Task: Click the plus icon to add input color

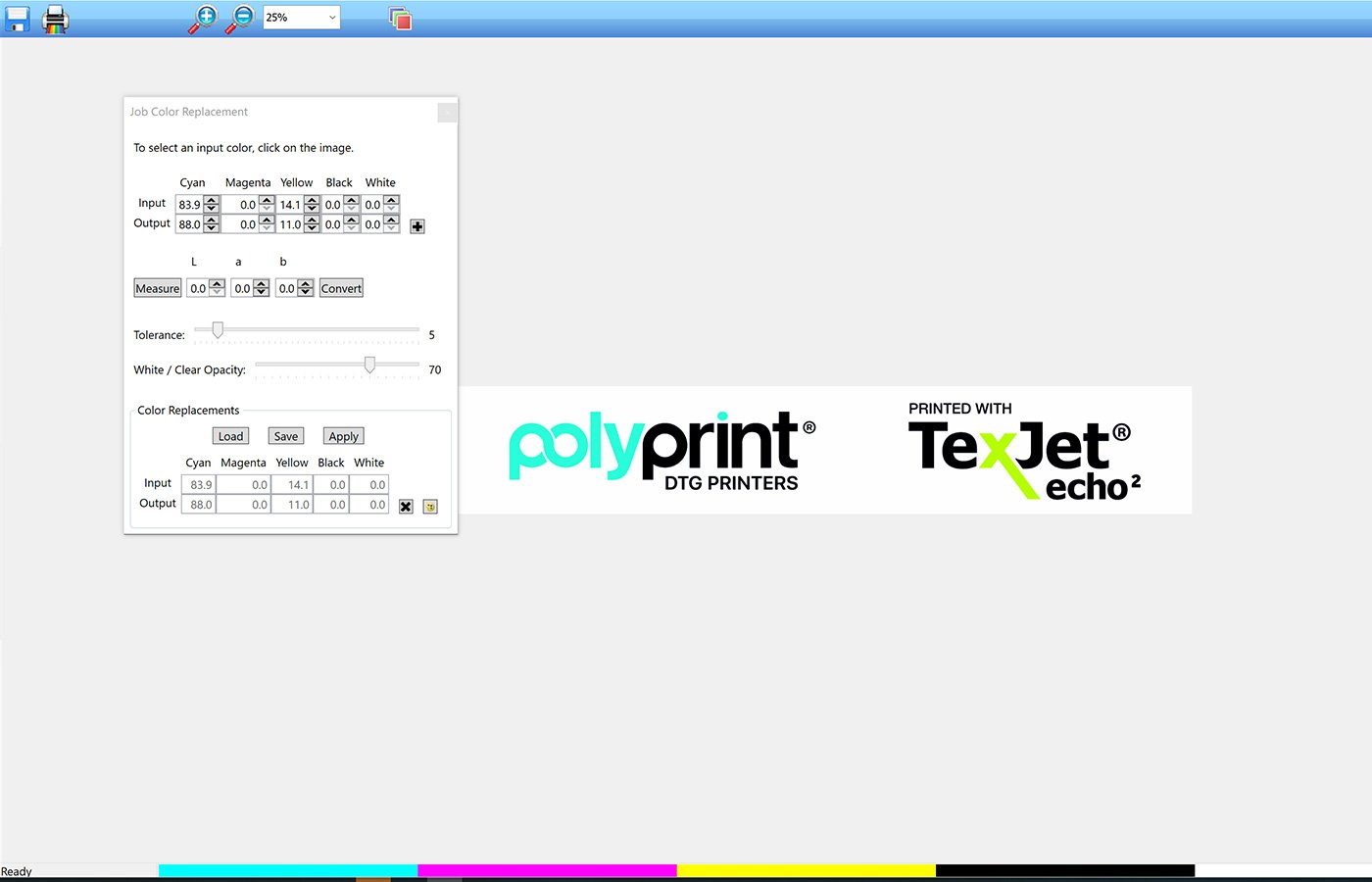Action: (416, 225)
